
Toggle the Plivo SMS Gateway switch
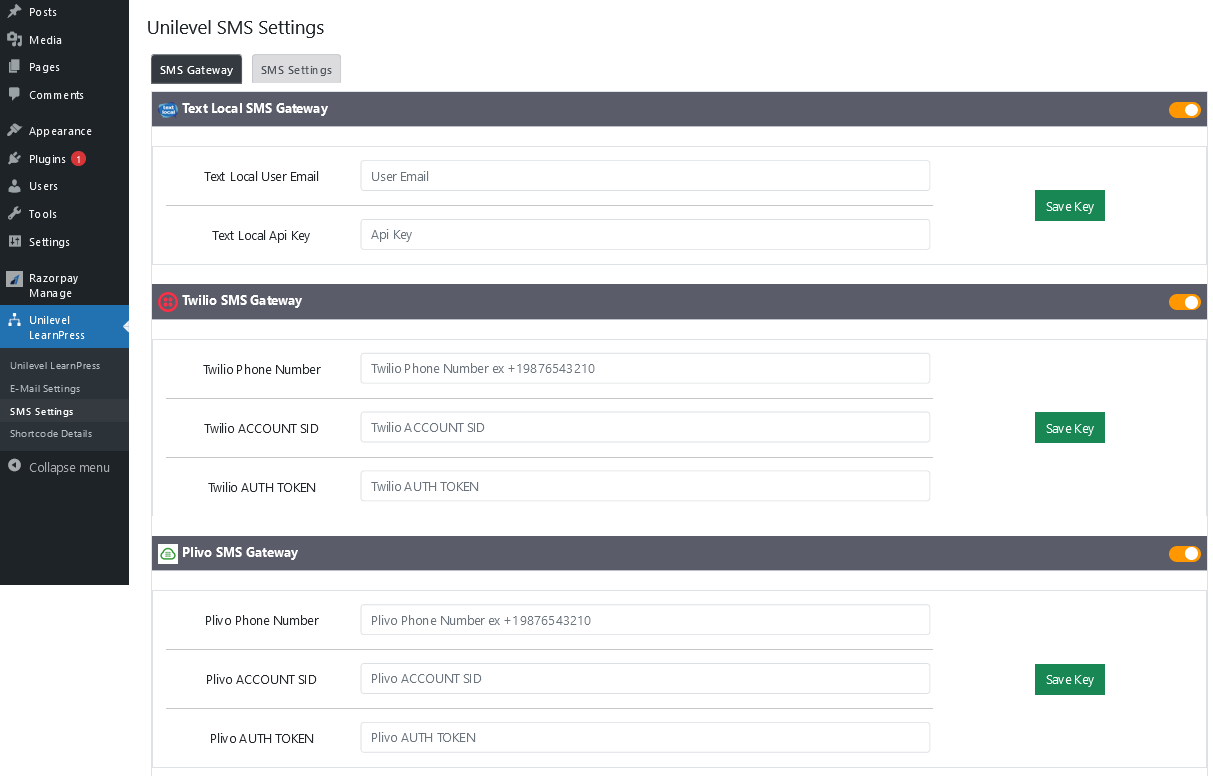click(x=1184, y=554)
